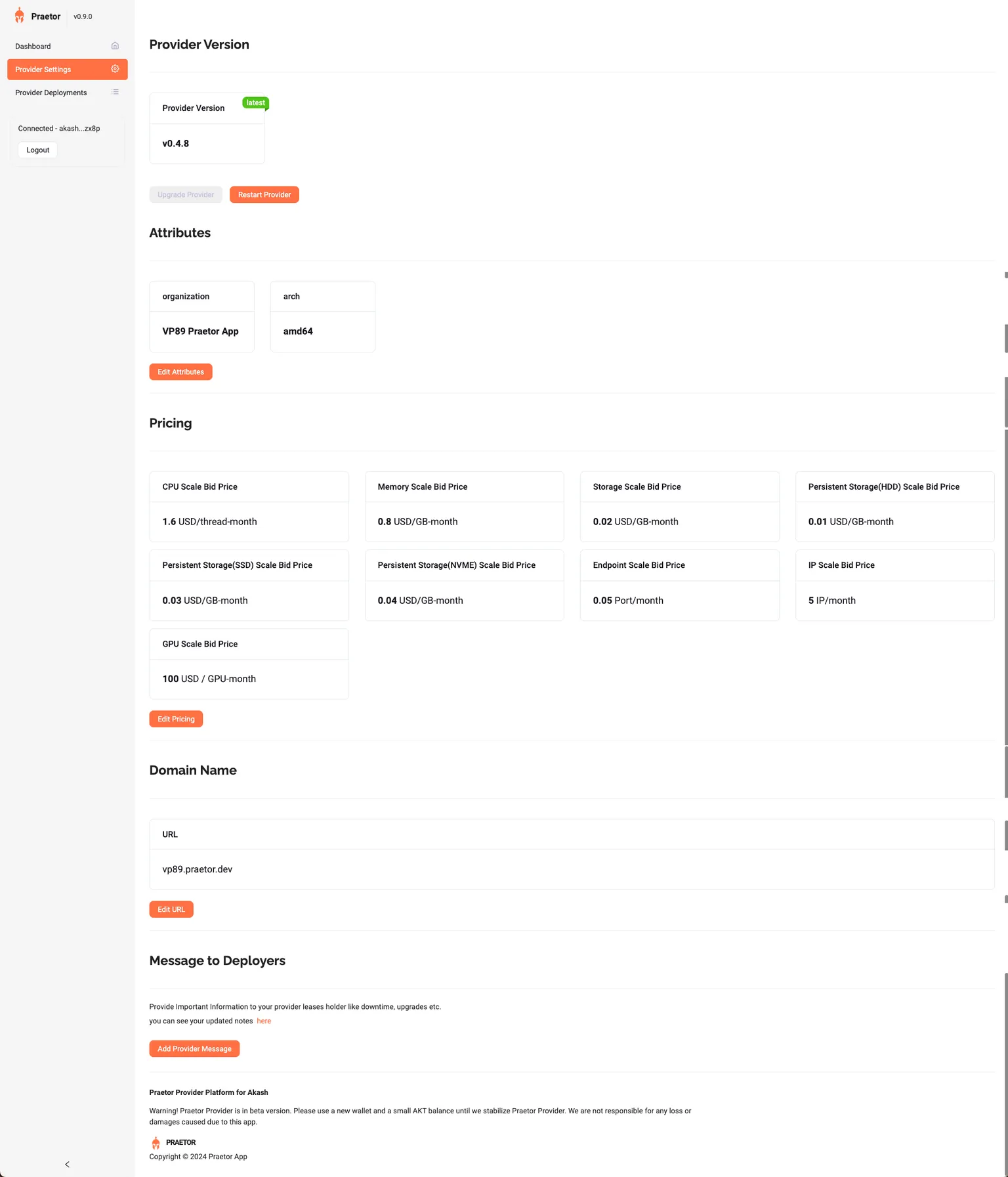Click the Provider Deployments list icon
1008x1177 pixels.
point(115,93)
